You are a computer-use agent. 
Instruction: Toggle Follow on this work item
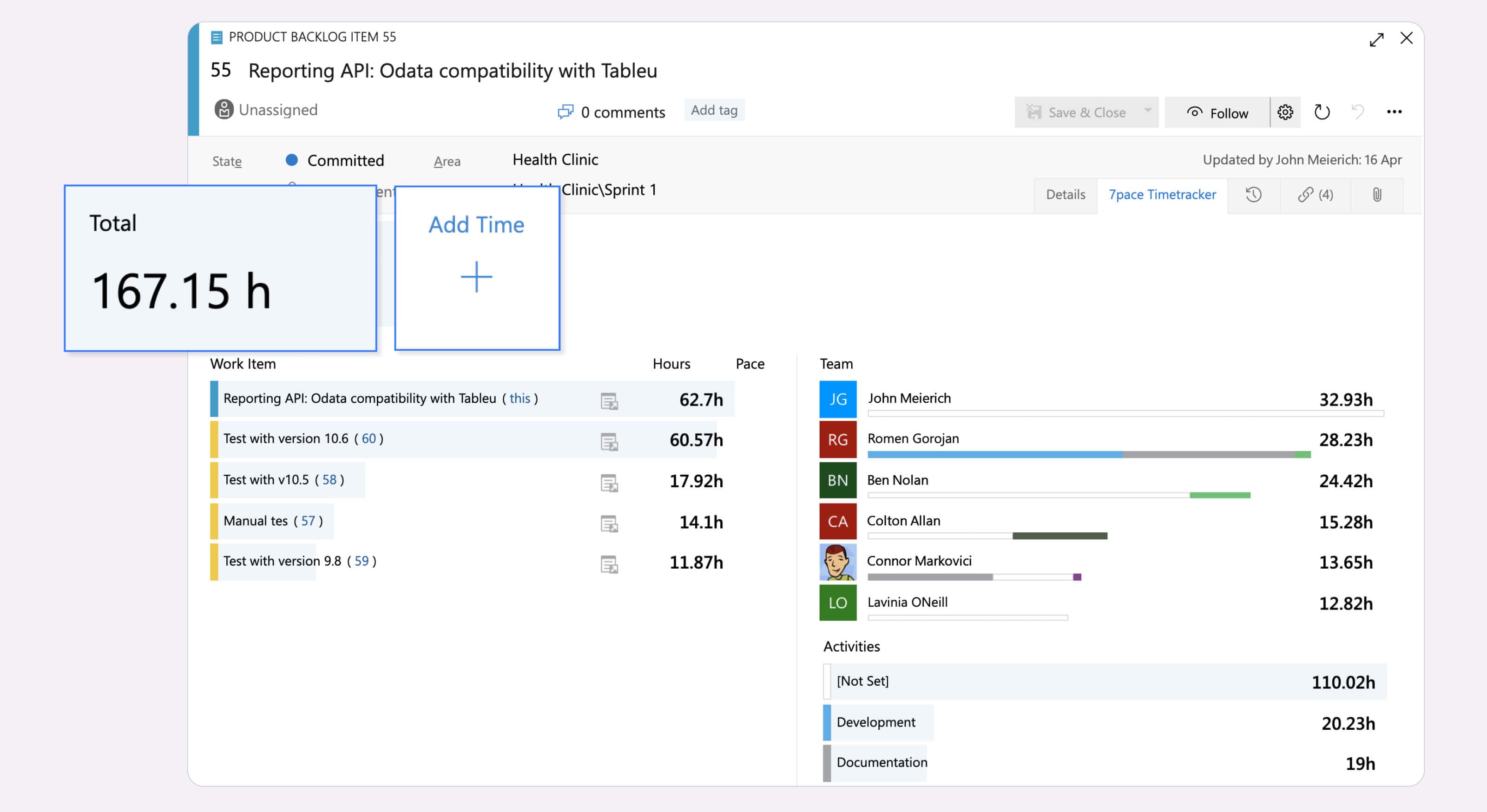click(1217, 112)
